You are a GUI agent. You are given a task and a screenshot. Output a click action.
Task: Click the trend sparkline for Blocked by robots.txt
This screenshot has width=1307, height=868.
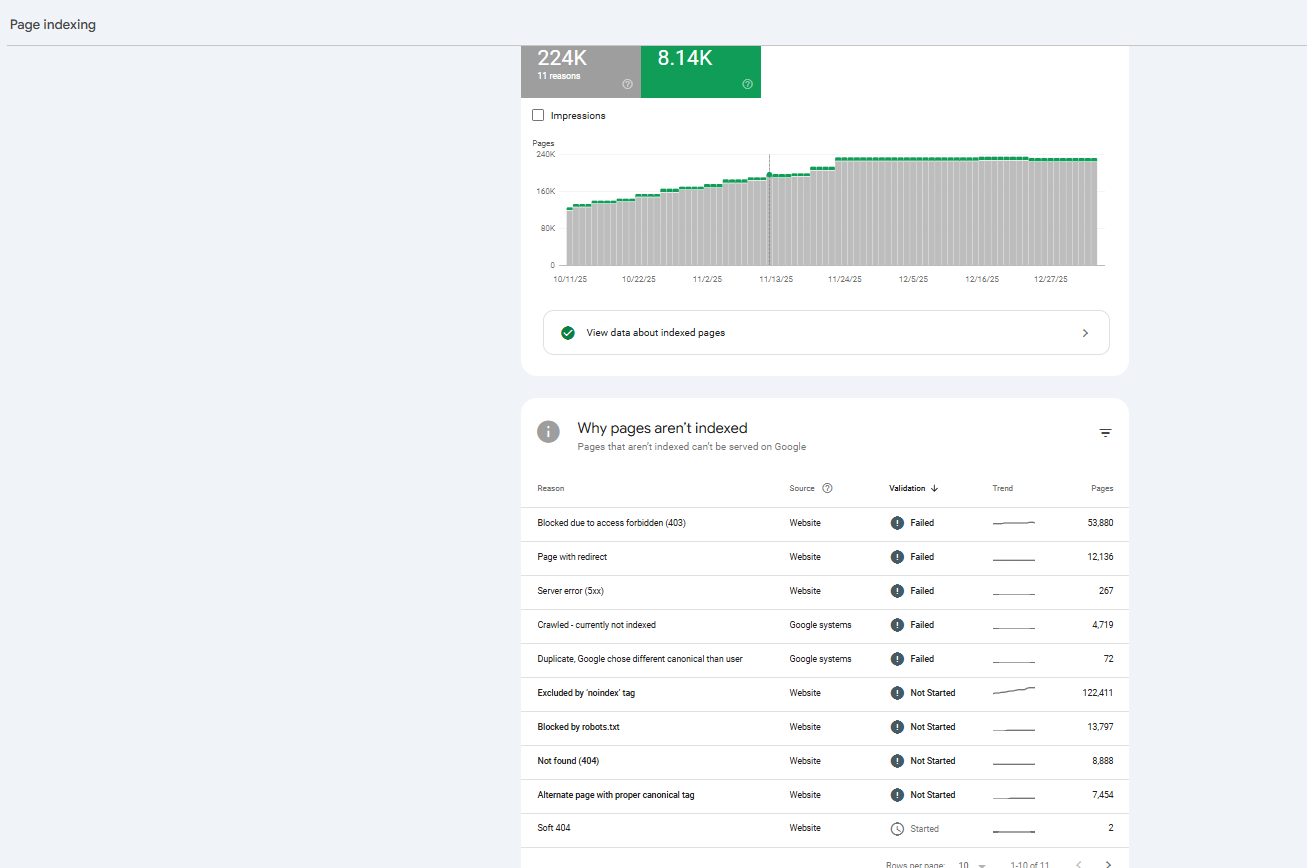click(x=1014, y=728)
